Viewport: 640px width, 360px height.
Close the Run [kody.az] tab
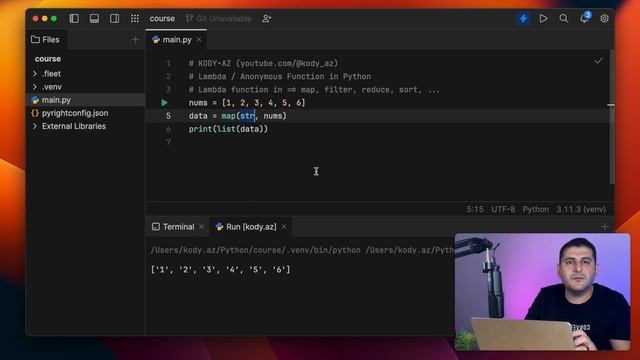[x=284, y=227]
